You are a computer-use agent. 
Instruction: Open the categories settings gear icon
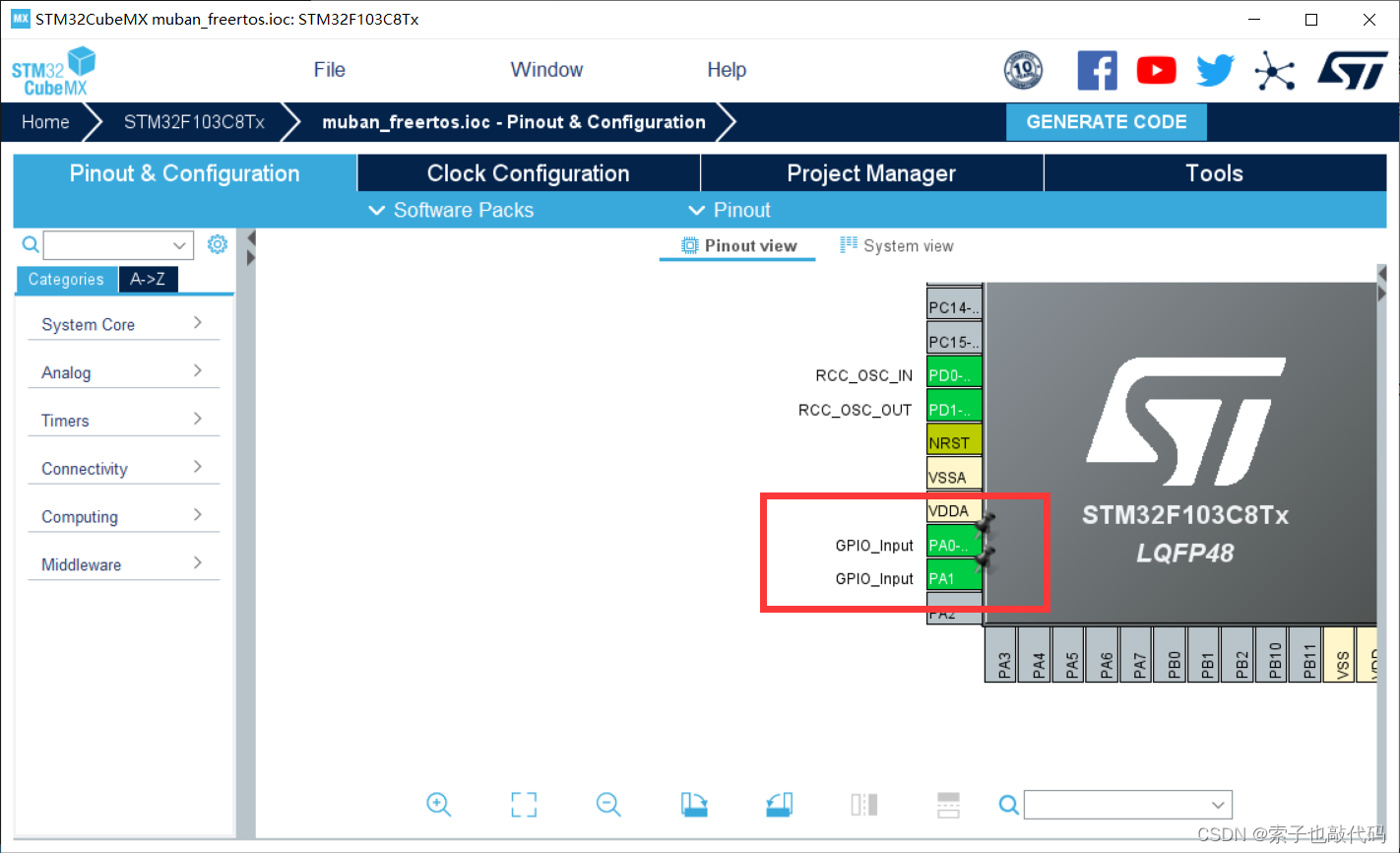point(218,244)
